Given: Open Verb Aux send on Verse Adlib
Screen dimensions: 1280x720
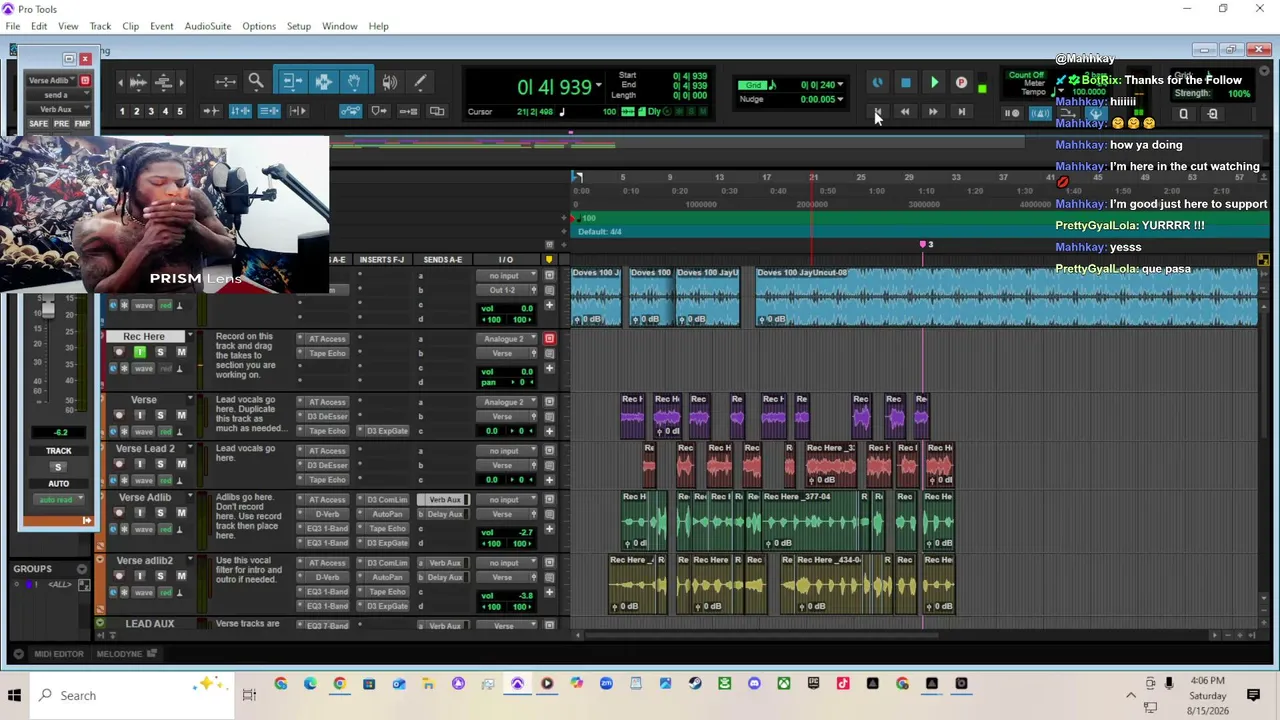Looking at the screenshot, I should [445, 500].
